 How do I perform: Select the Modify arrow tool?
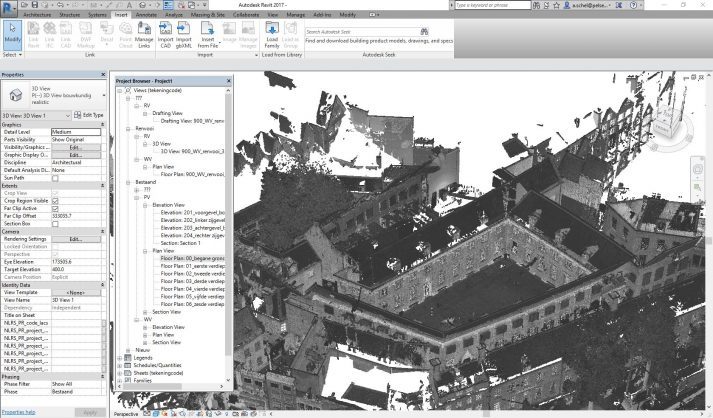click(x=12, y=35)
